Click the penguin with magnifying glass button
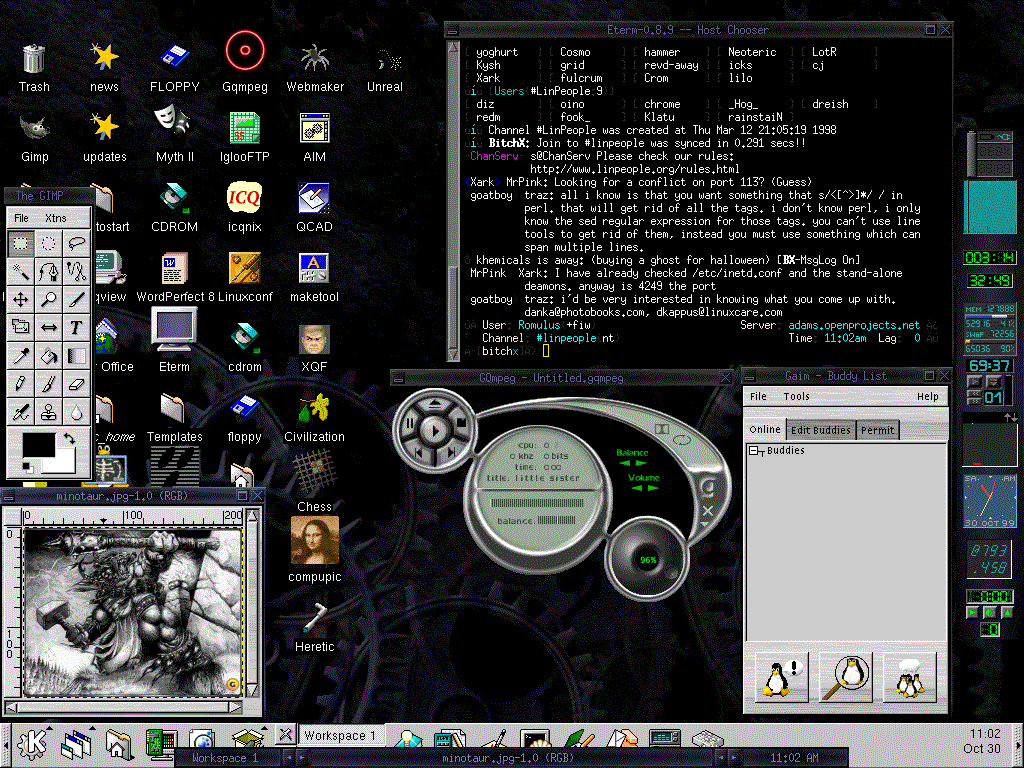1024x768 pixels. tap(846, 677)
